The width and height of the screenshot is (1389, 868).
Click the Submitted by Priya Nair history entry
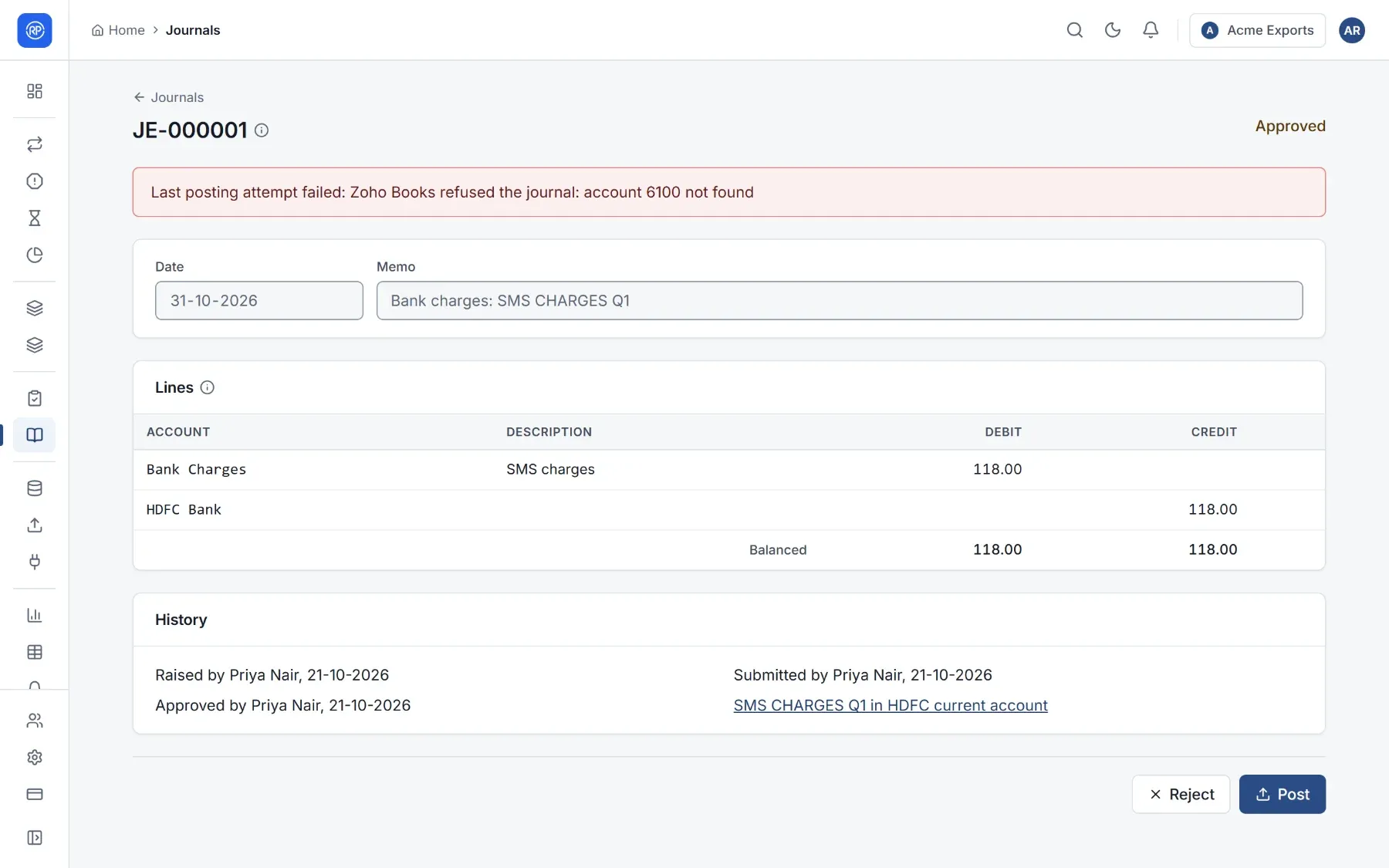(863, 675)
